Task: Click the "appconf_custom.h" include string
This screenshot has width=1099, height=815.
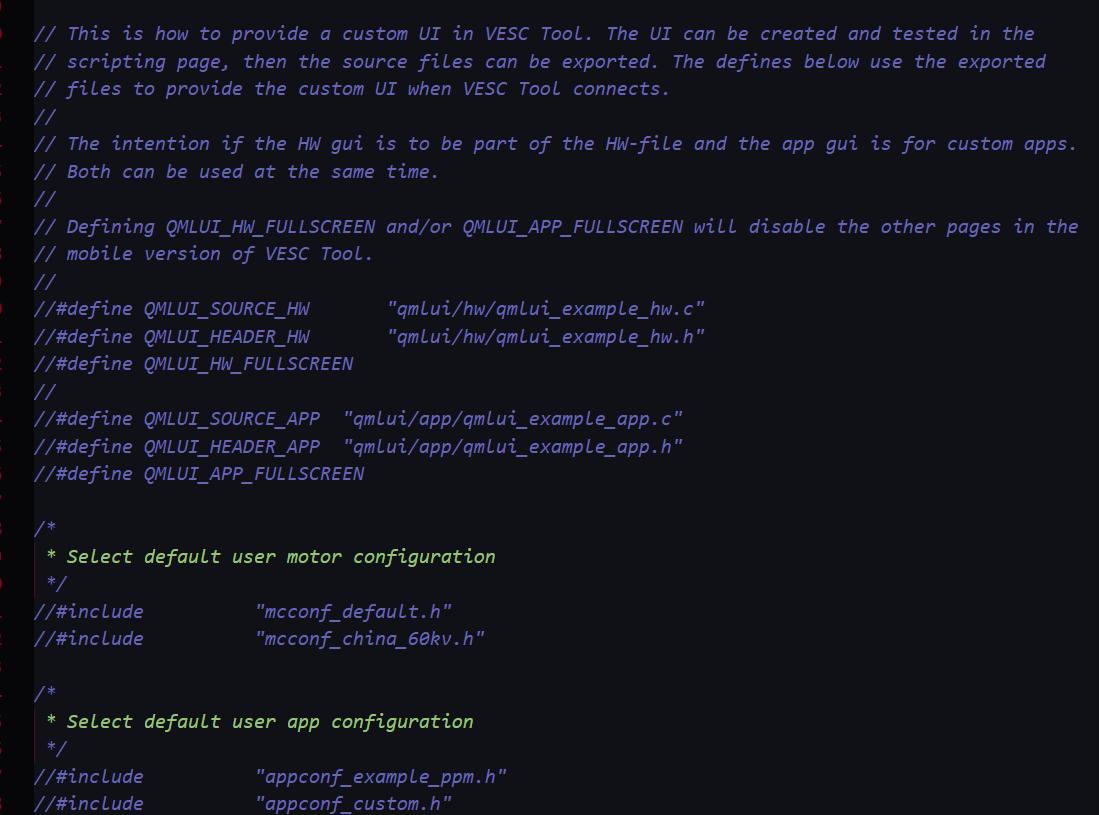Action: pos(355,803)
